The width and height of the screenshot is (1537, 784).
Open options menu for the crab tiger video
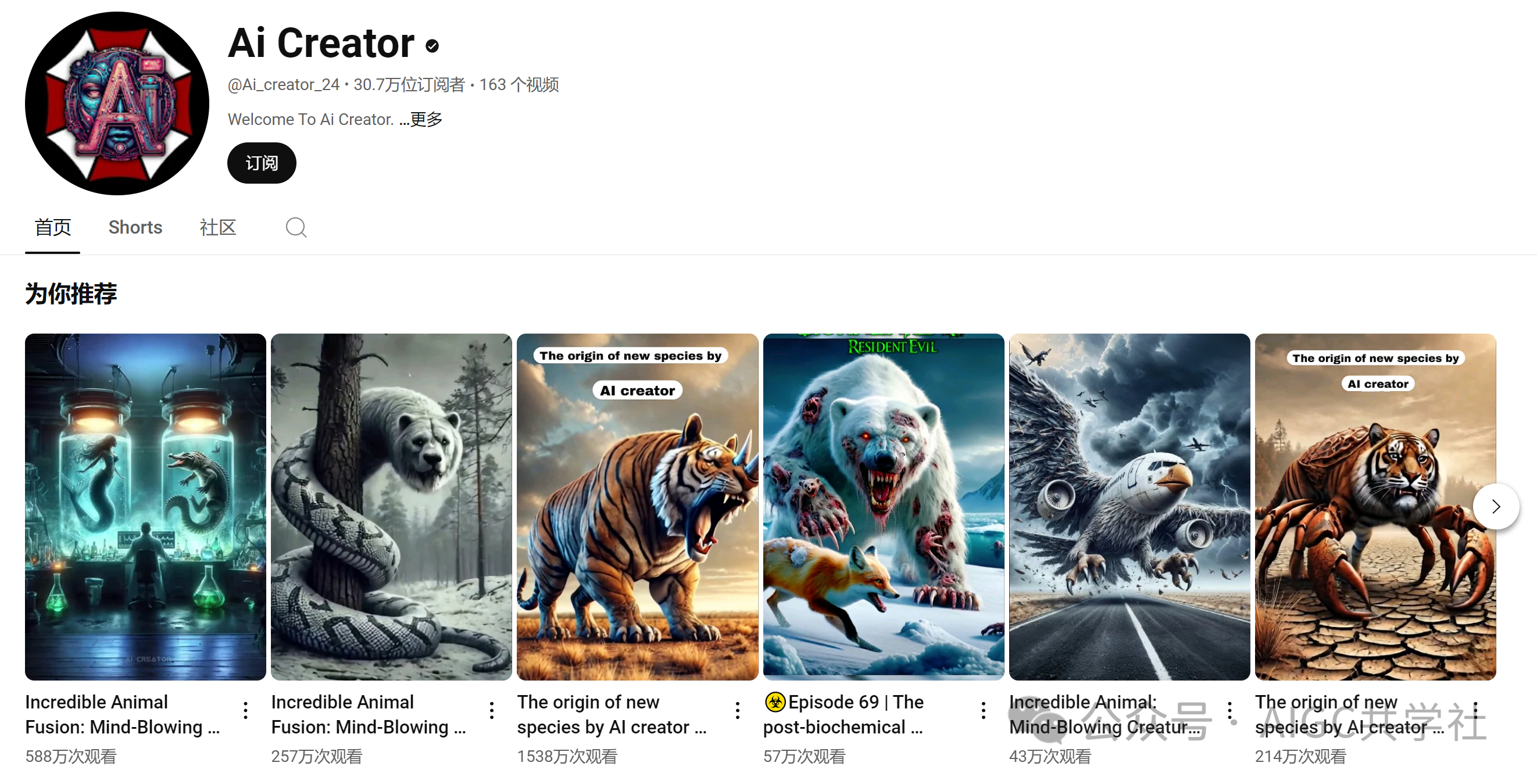tap(1475, 710)
